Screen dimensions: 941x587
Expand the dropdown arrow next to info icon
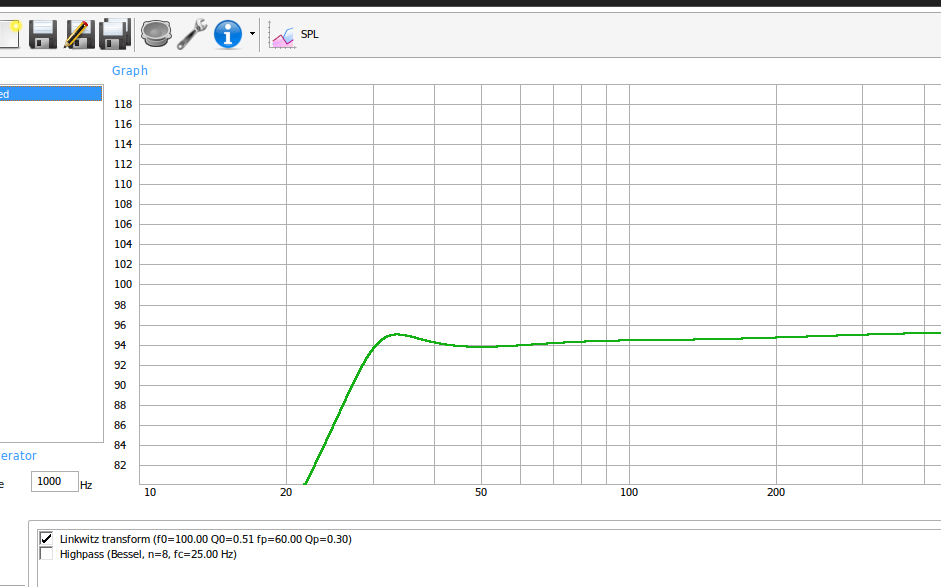coord(252,34)
